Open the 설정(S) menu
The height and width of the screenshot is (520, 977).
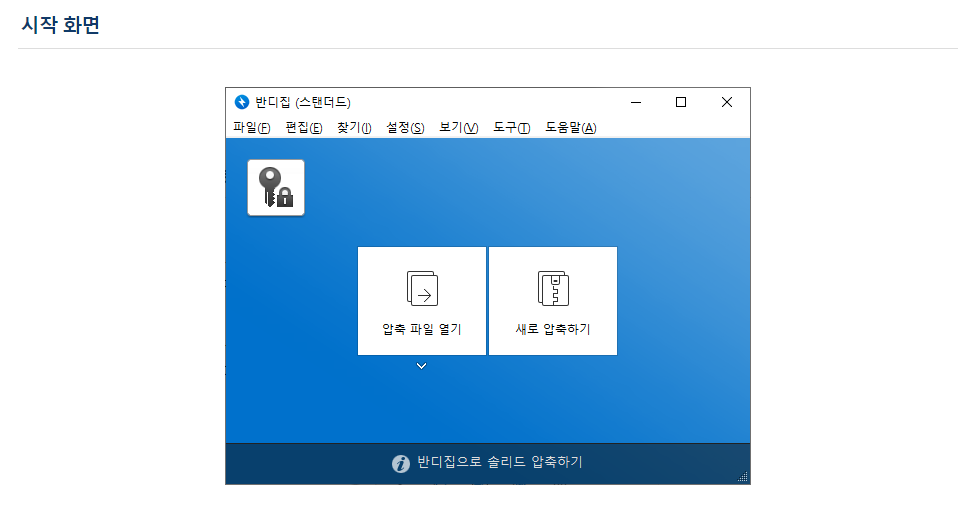point(405,128)
